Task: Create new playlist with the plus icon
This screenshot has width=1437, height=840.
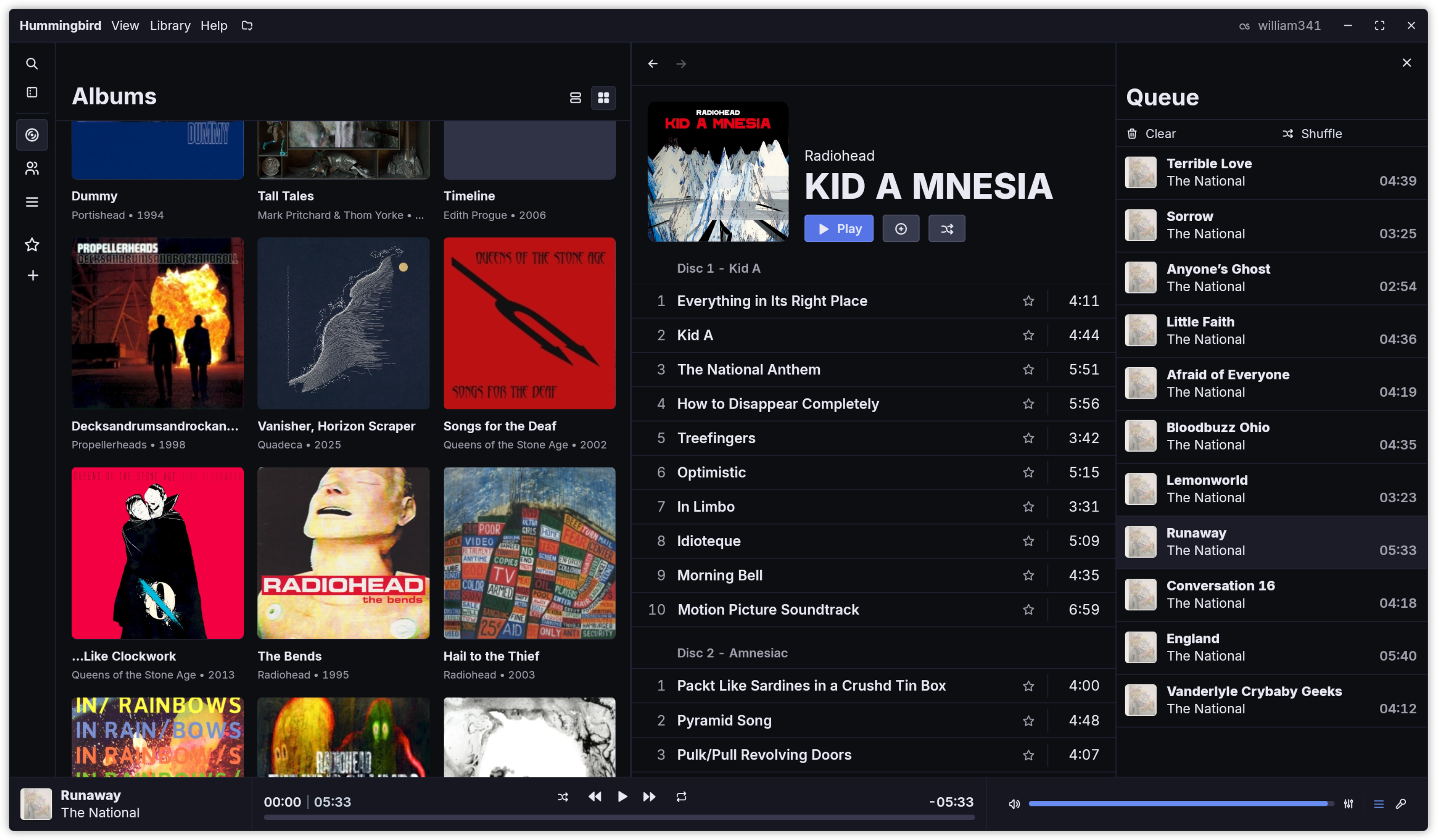Action: 32,275
